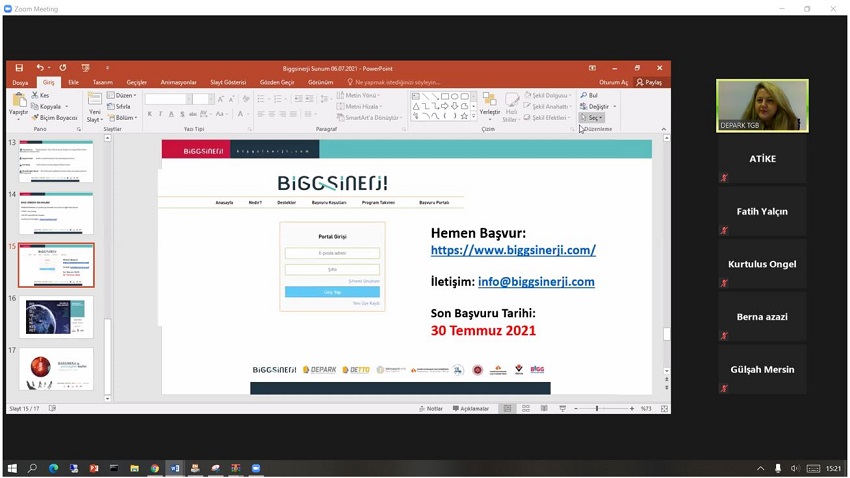Select slide 16 thumbnail
The height and width of the screenshot is (478, 850).
pos(56,316)
